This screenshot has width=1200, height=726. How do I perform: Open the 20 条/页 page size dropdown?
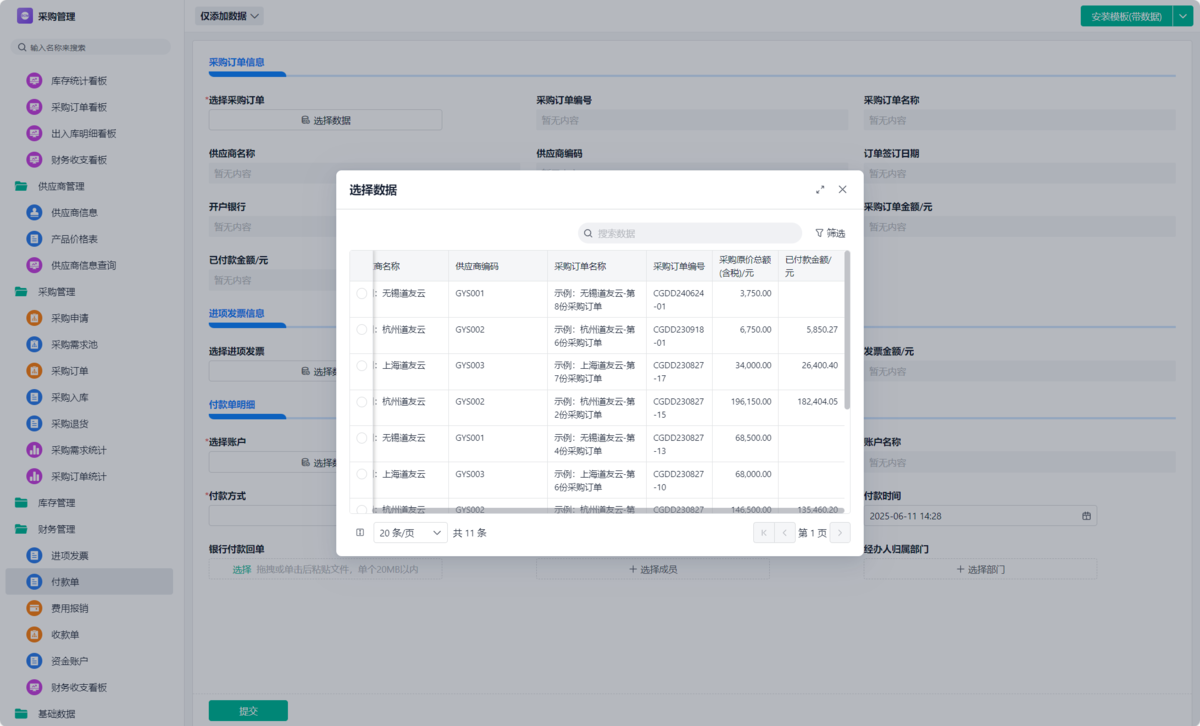click(x=410, y=533)
